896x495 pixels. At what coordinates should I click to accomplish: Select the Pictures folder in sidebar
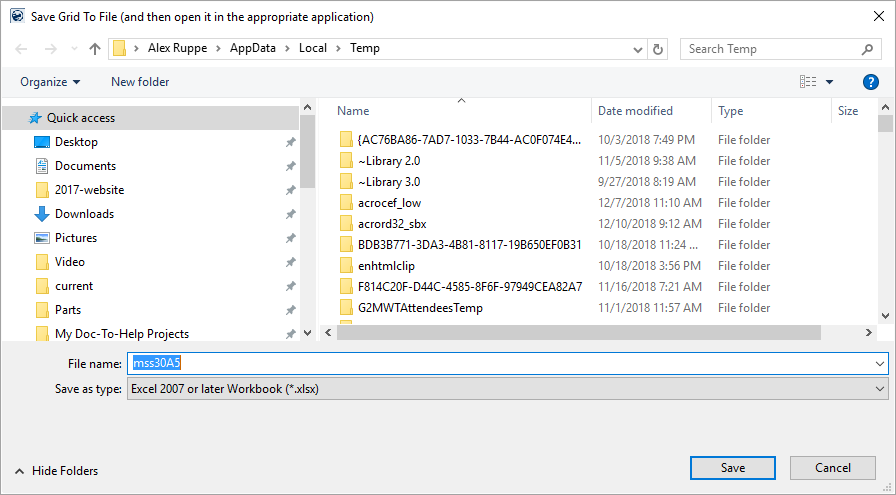point(76,238)
